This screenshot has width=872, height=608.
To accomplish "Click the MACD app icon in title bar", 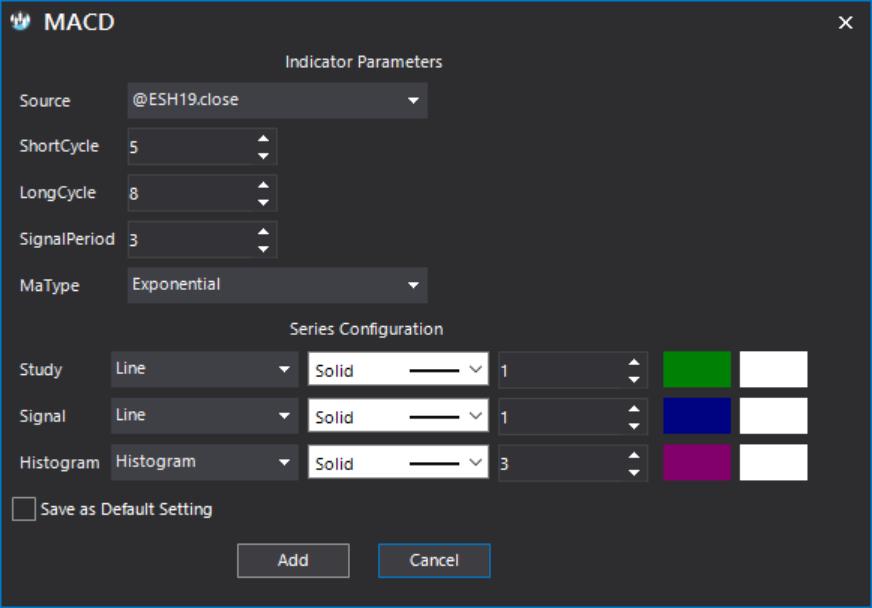I will point(21,22).
